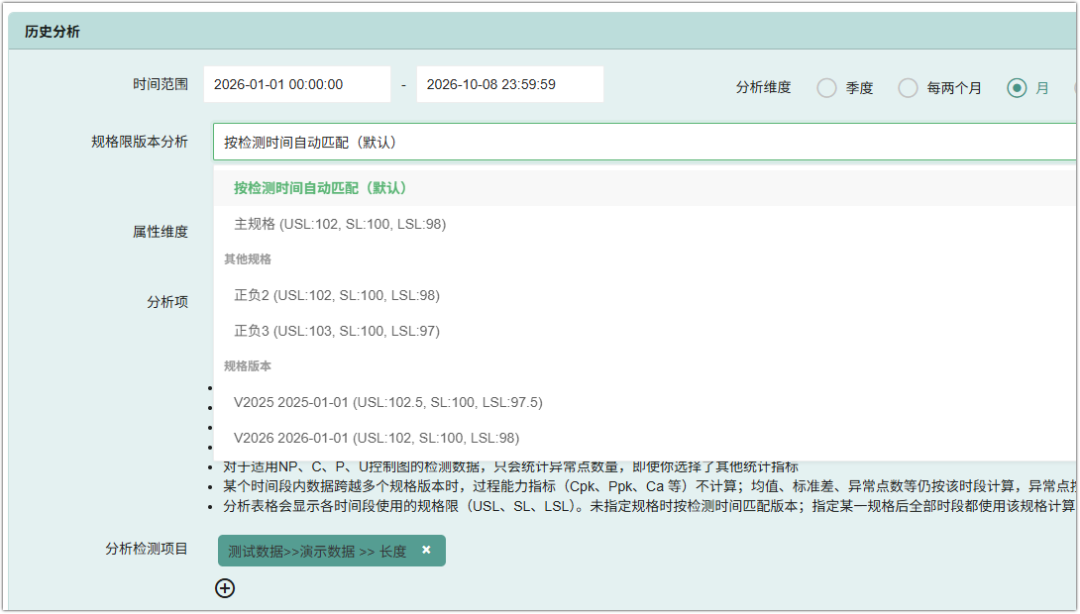Remove the 测试数据>>演示数据>>长度 tag with its x
Screen dimensions: 1080x614
pyautogui.click(x=426, y=550)
